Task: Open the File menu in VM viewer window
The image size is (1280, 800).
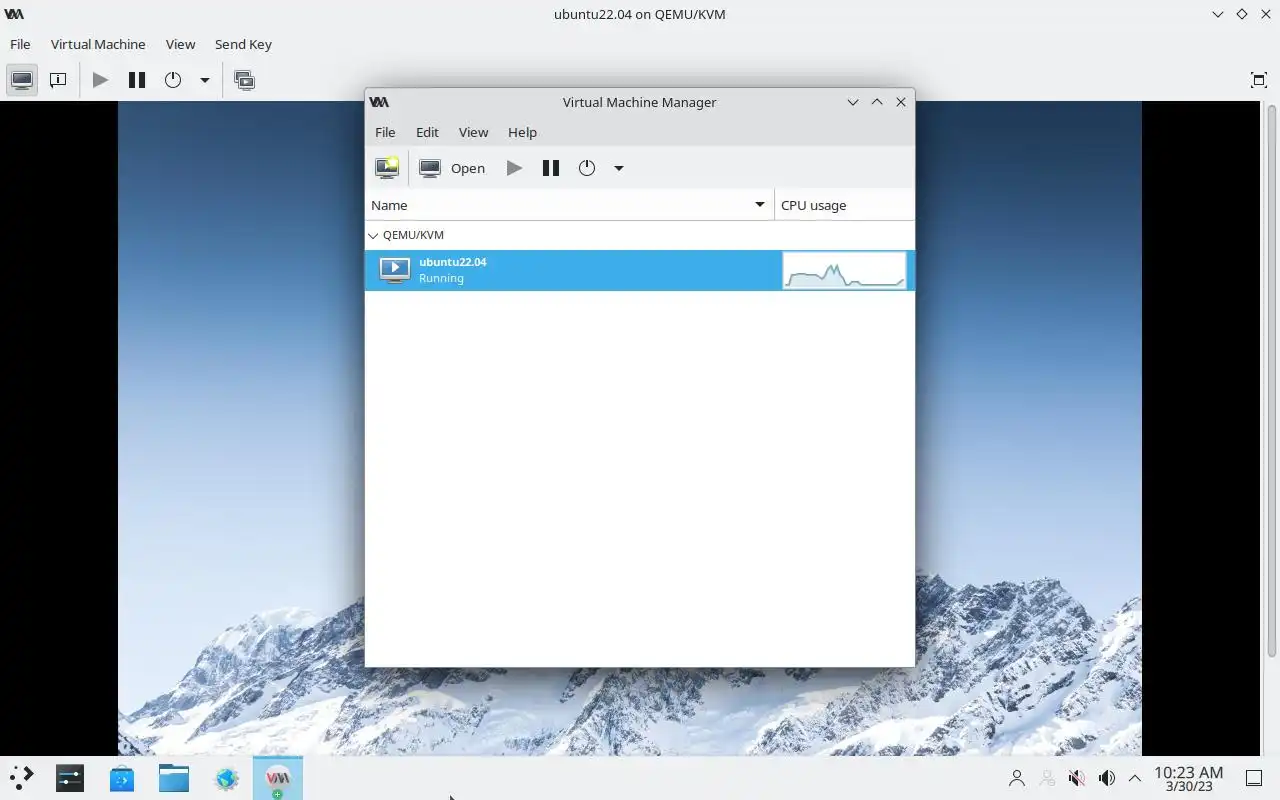Action: 20,44
